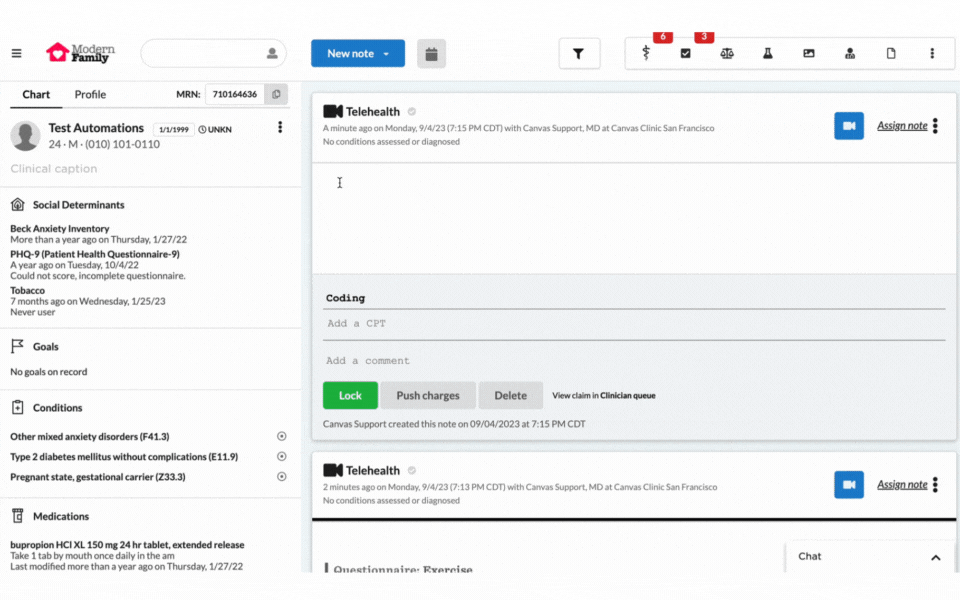
Task: Open the lab flask icon
Action: 768,54
